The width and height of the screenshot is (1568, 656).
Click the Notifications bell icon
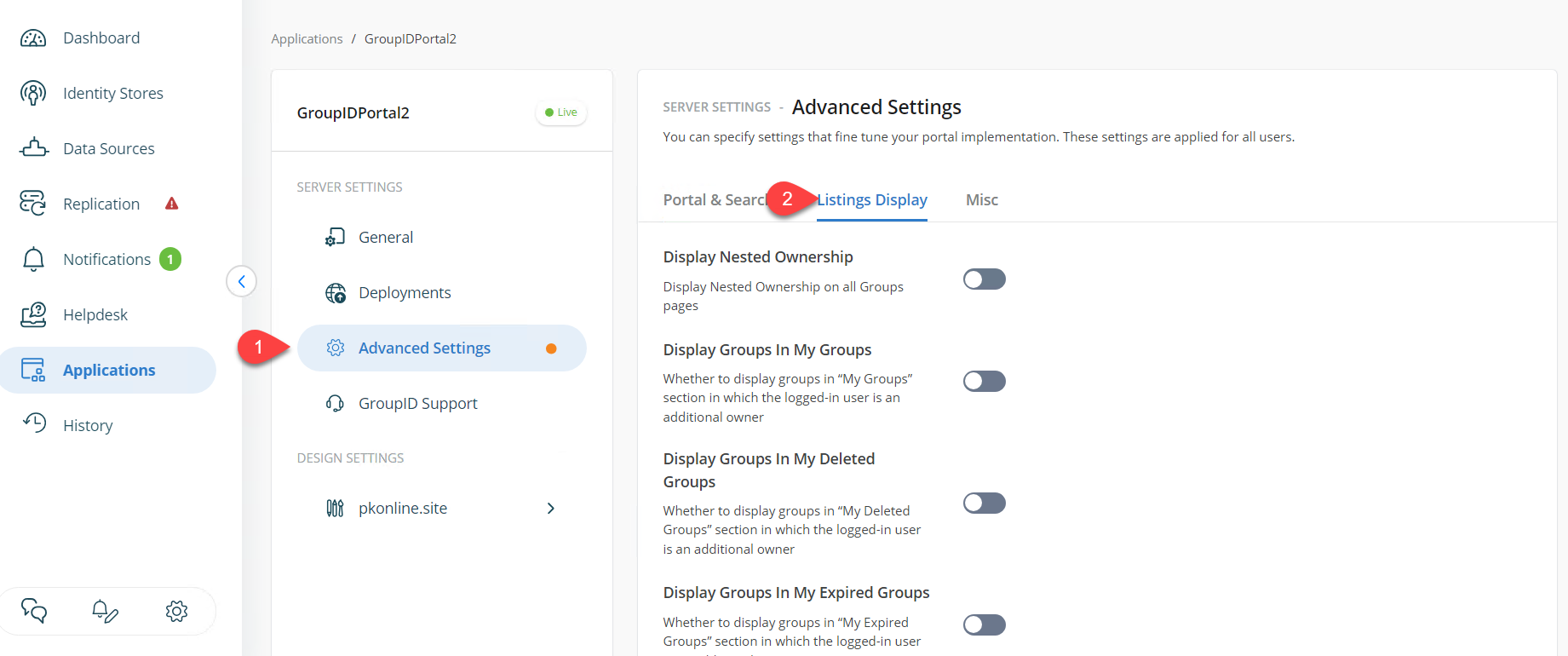click(x=33, y=259)
